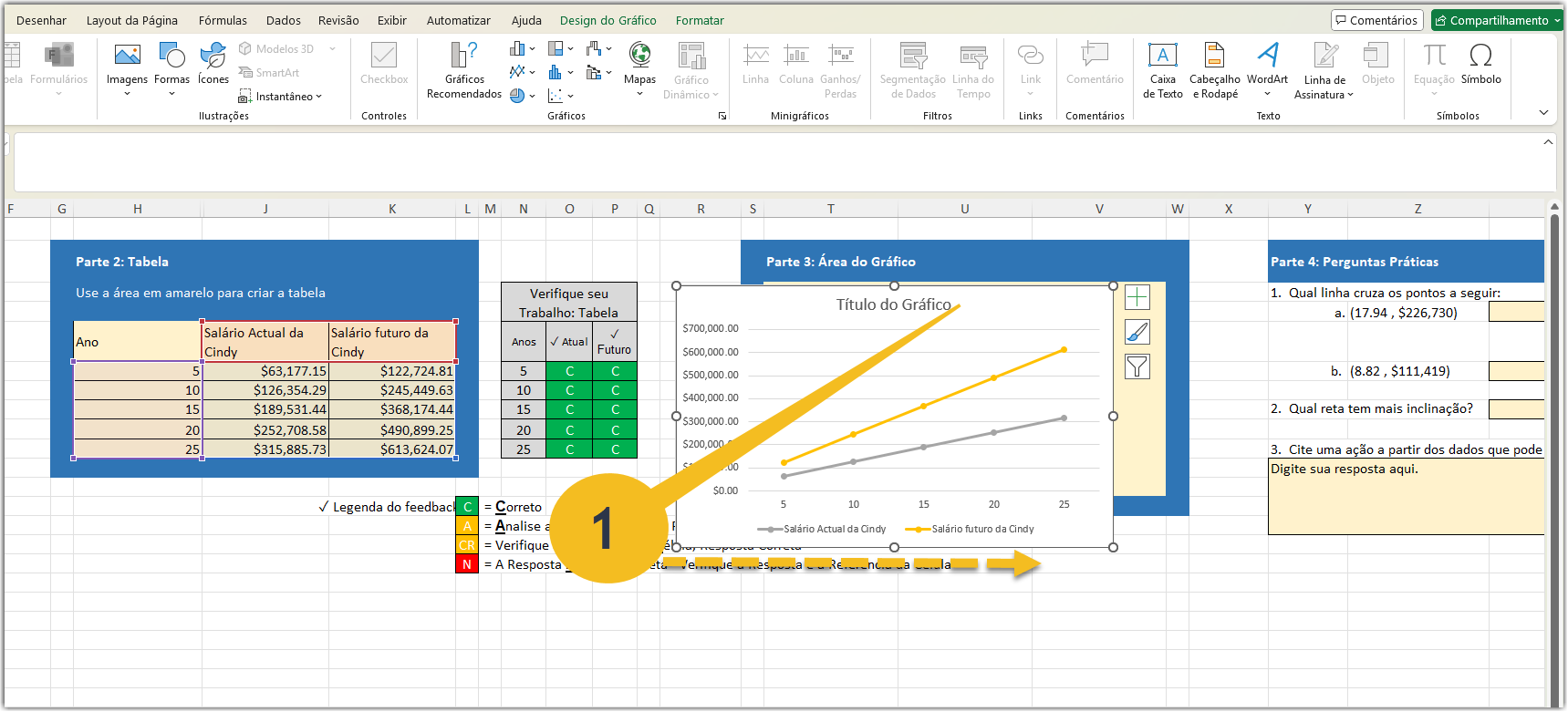Select the Título do Gráfico chart title
Viewport: 1568px width, 712px height.
(894, 304)
